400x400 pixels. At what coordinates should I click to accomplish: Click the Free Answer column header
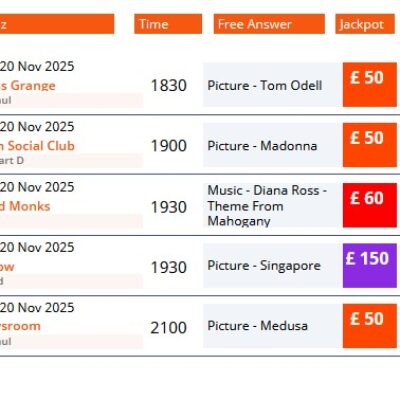point(269,24)
